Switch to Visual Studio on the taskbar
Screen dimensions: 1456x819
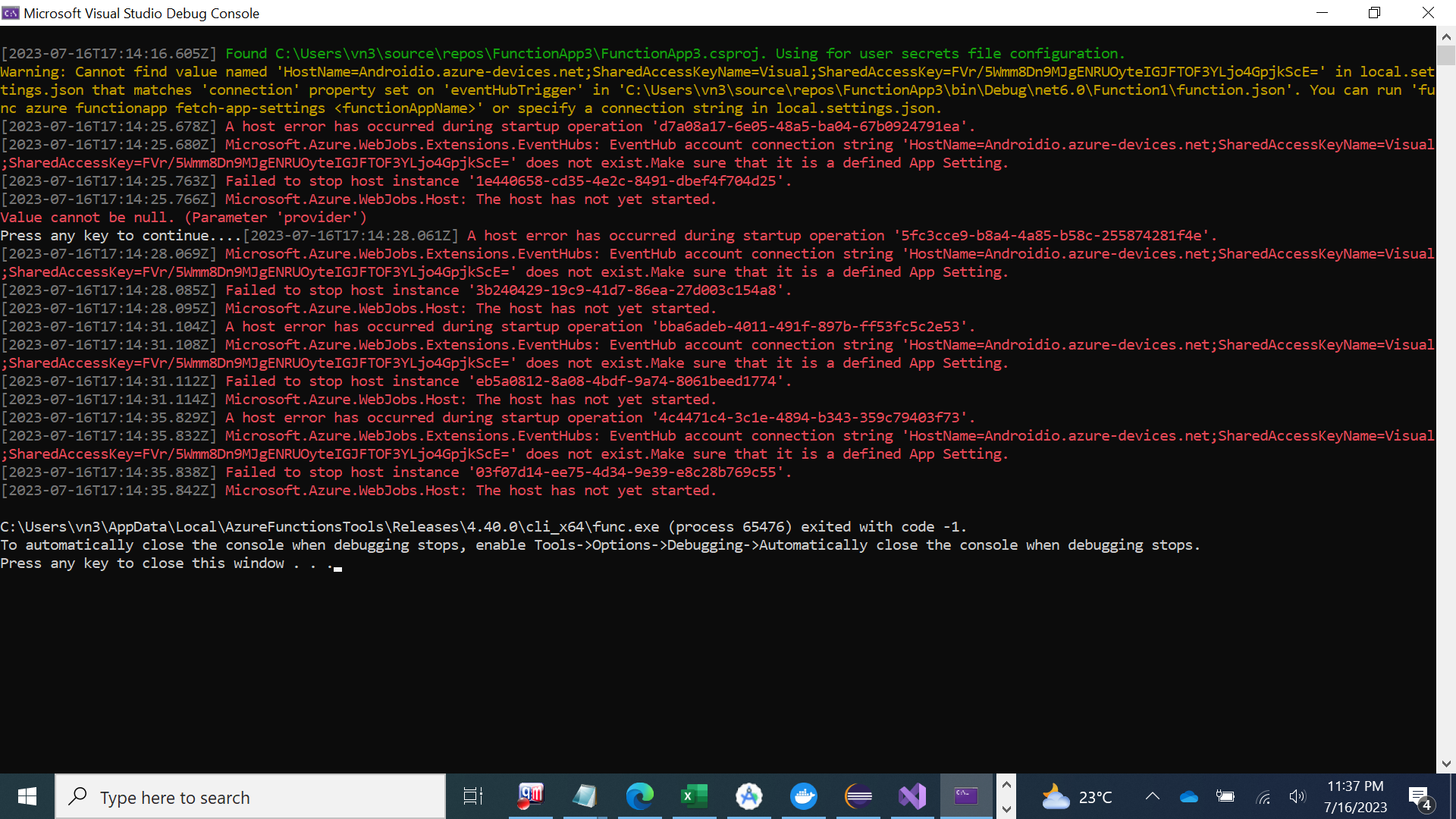(x=912, y=796)
